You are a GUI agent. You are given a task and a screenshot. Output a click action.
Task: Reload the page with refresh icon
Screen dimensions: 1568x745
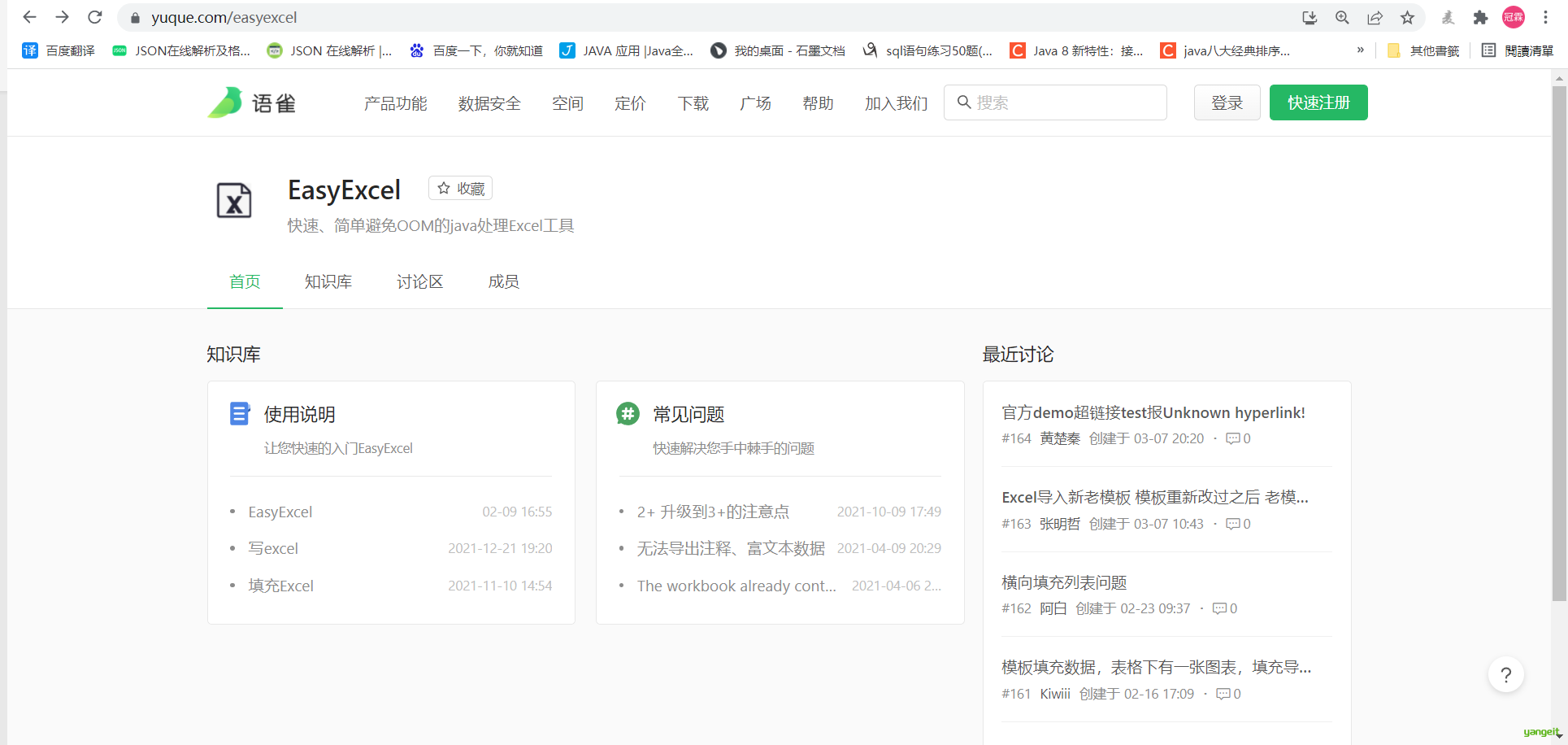pyautogui.click(x=95, y=17)
